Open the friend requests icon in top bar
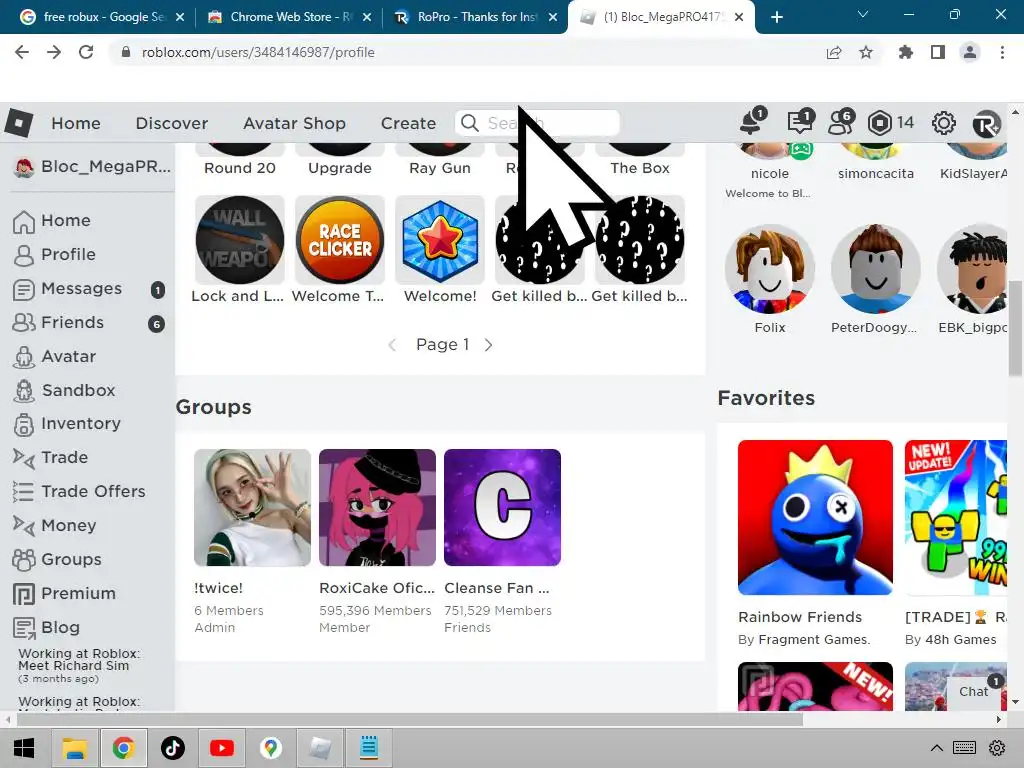 point(840,121)
